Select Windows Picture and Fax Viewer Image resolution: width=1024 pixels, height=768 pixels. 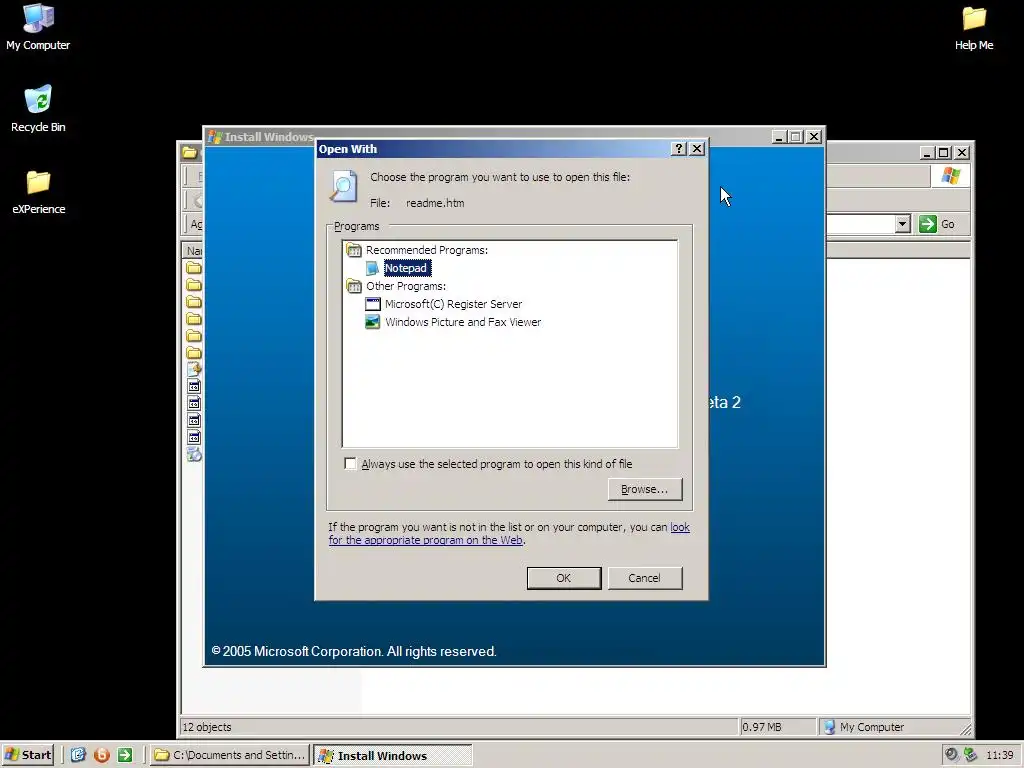tap(463, 322)
